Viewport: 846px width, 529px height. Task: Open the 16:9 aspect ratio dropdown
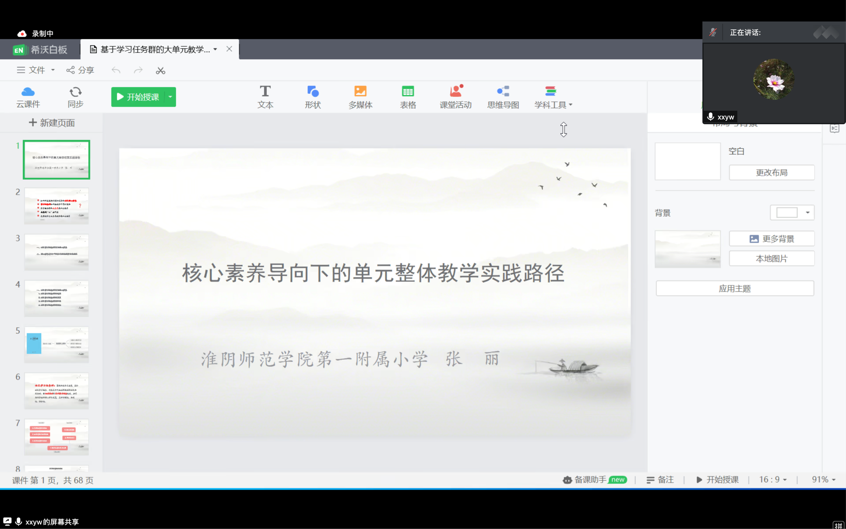click(x=773, y=480)
